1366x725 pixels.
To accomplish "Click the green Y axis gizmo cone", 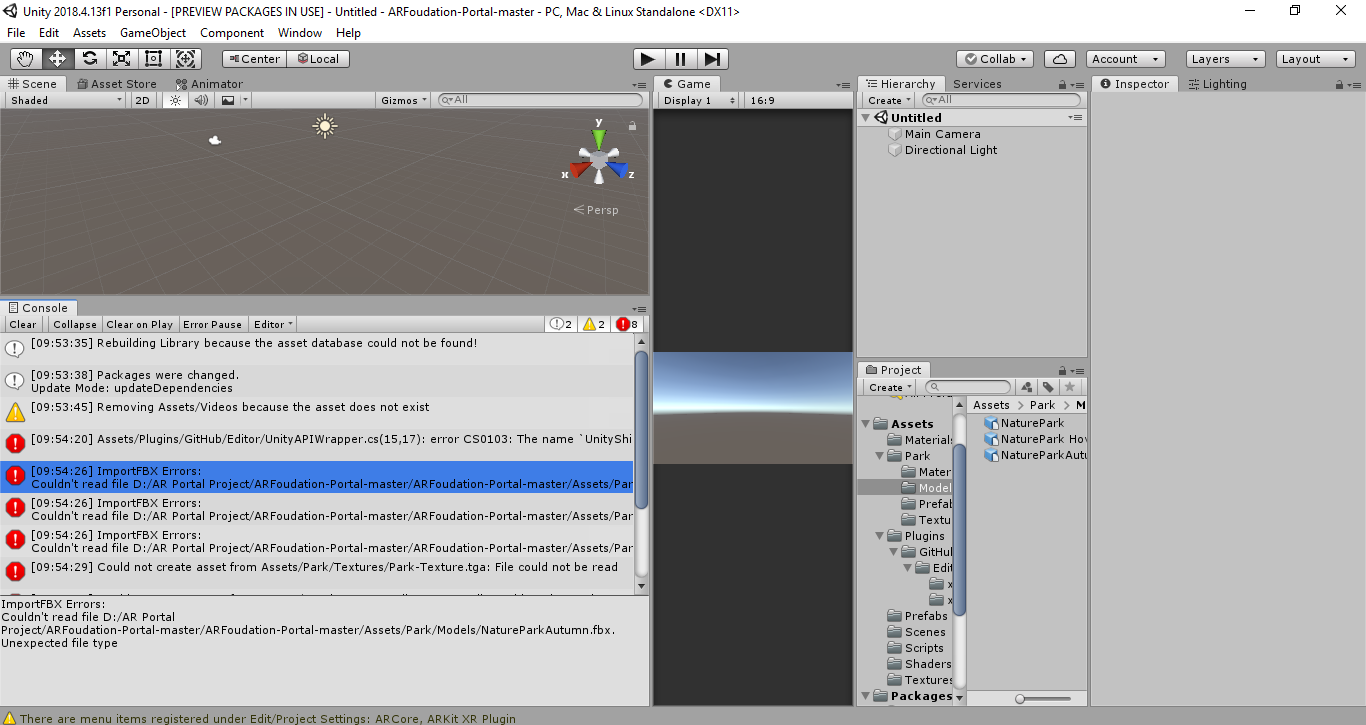I will [x=599, y=137].
